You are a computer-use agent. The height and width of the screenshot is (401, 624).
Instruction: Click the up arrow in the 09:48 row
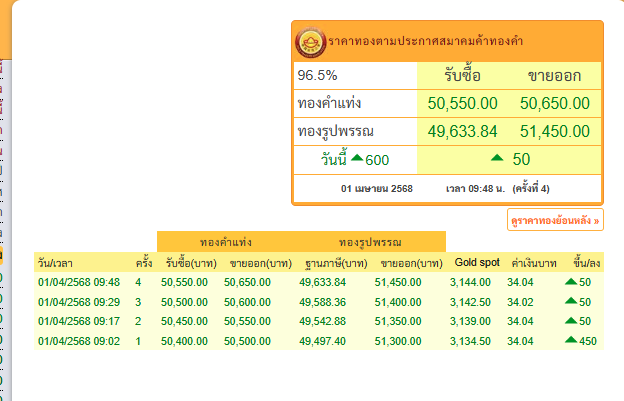(571, 281)
